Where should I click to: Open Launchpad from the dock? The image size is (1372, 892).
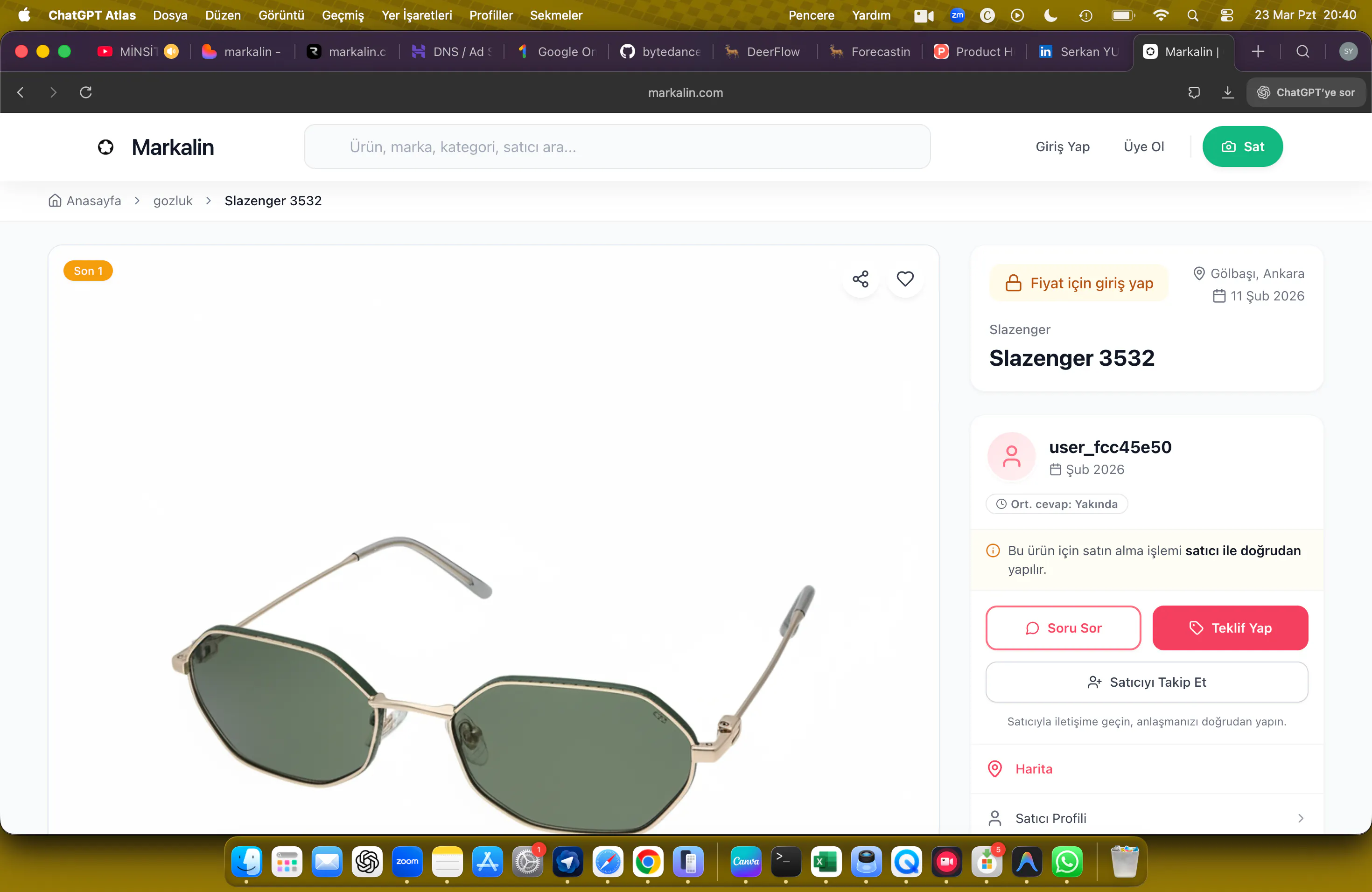(x=287, y=862)
